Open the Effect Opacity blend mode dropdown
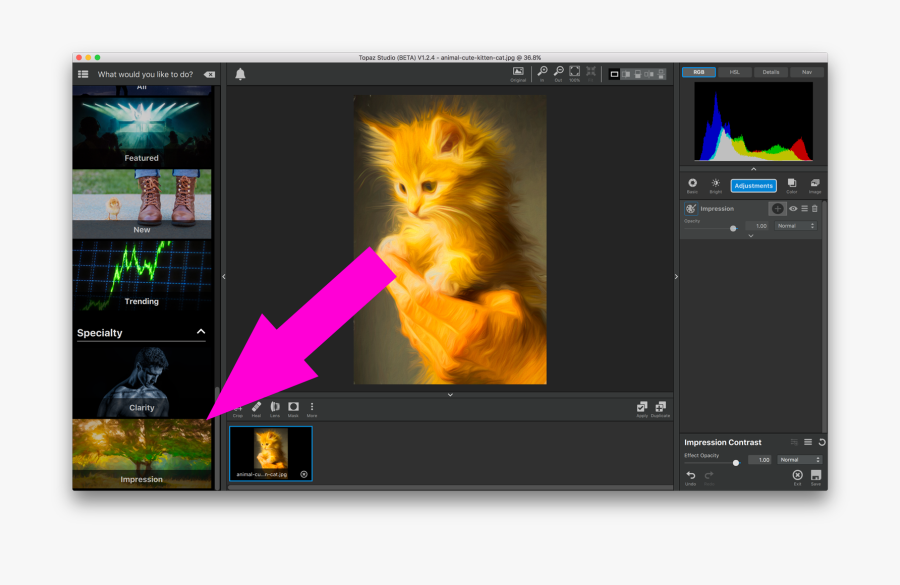The image size is (900, 585). click(800, 459)
